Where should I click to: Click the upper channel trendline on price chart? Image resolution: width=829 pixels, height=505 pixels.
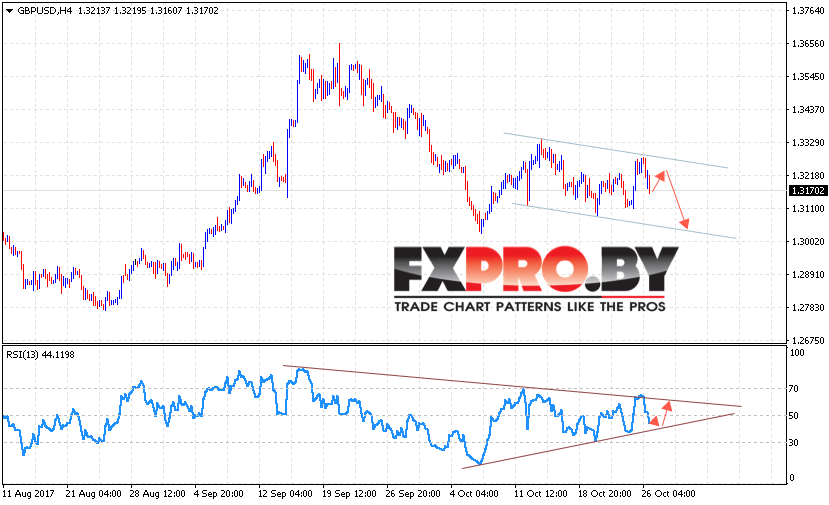615,150
